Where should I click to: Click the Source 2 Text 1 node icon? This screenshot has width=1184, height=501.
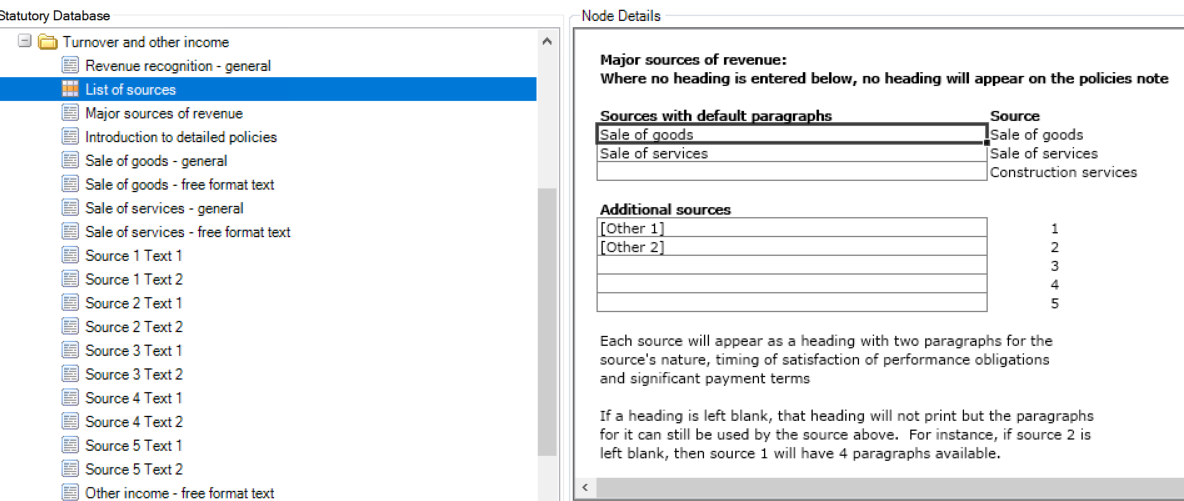tap(70, 303)
